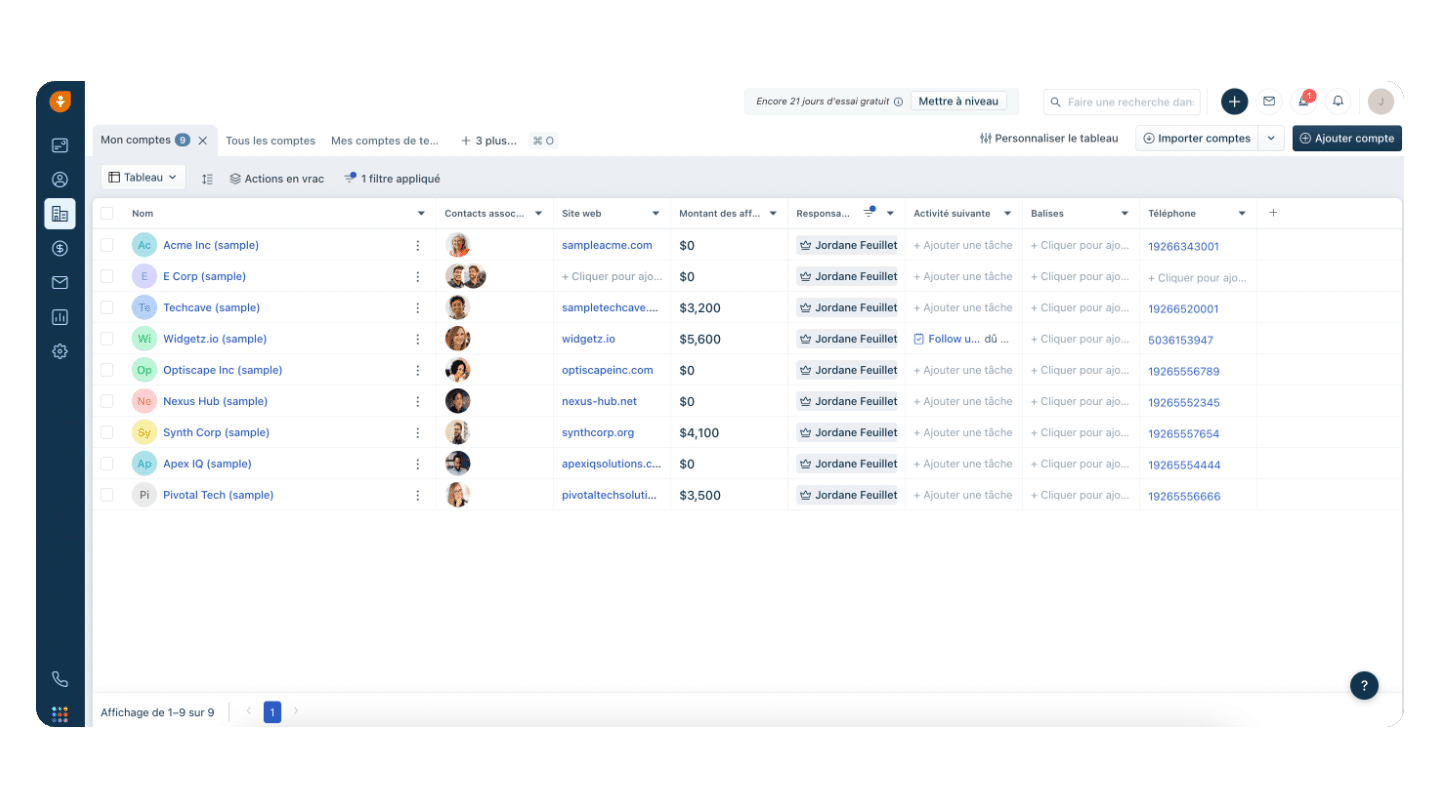The image size is (1440, 810).
Task: Check the Nexus Hub row checkbox
Action: [x=107, y=401]
